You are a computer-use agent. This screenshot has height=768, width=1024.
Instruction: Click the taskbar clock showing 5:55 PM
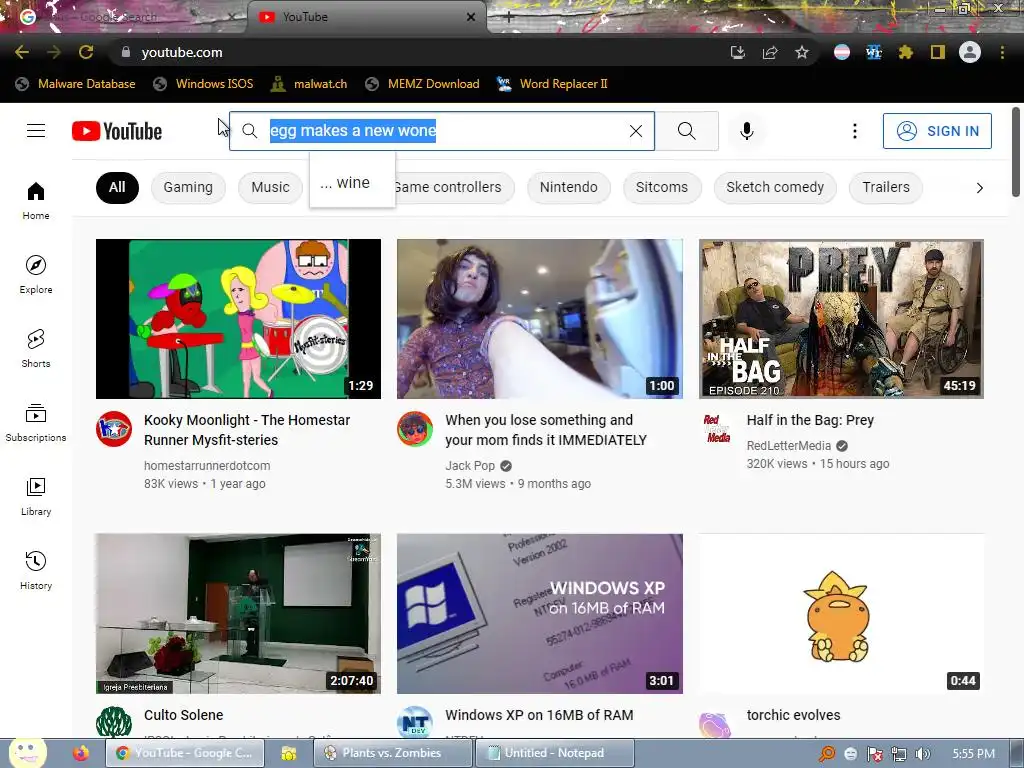tap(973, 754)
